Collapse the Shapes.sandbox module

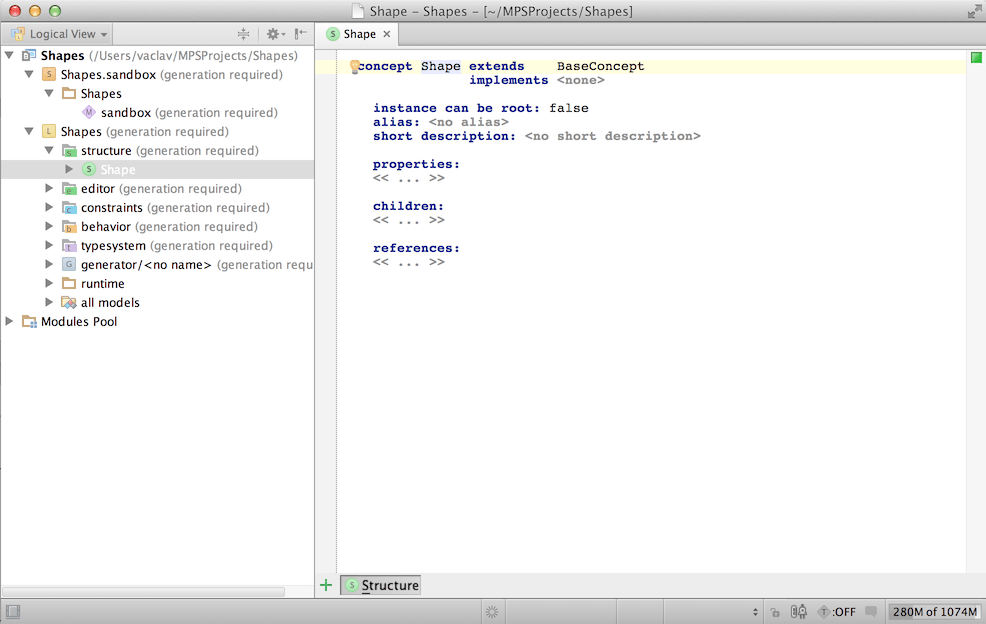click(29, 75)
